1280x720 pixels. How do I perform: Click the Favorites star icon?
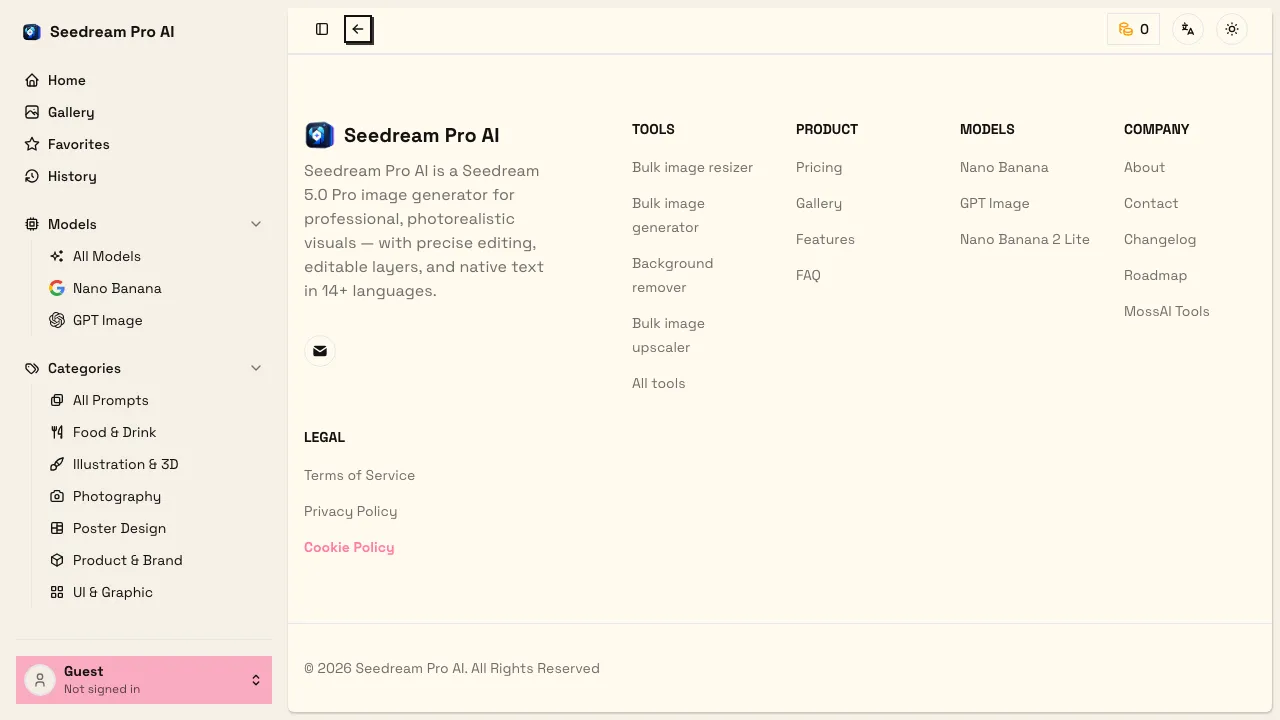tap(32, 144)
